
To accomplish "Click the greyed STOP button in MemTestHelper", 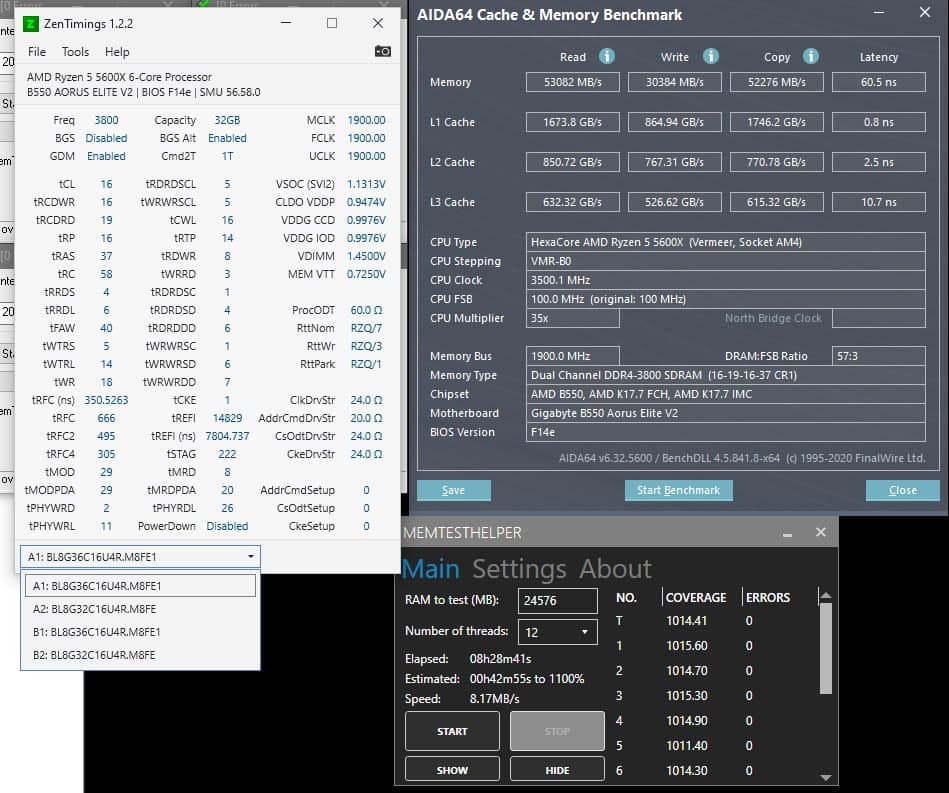I will 557,731.
